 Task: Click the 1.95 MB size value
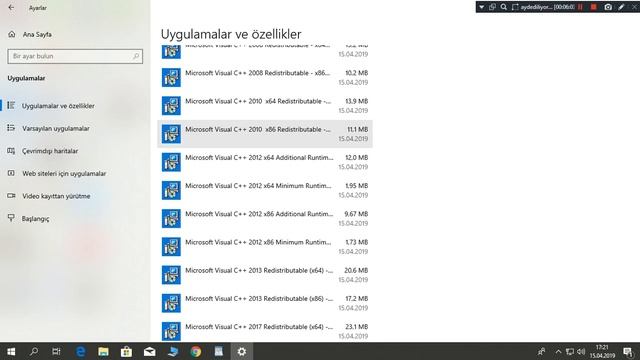(x=356, y=186)
